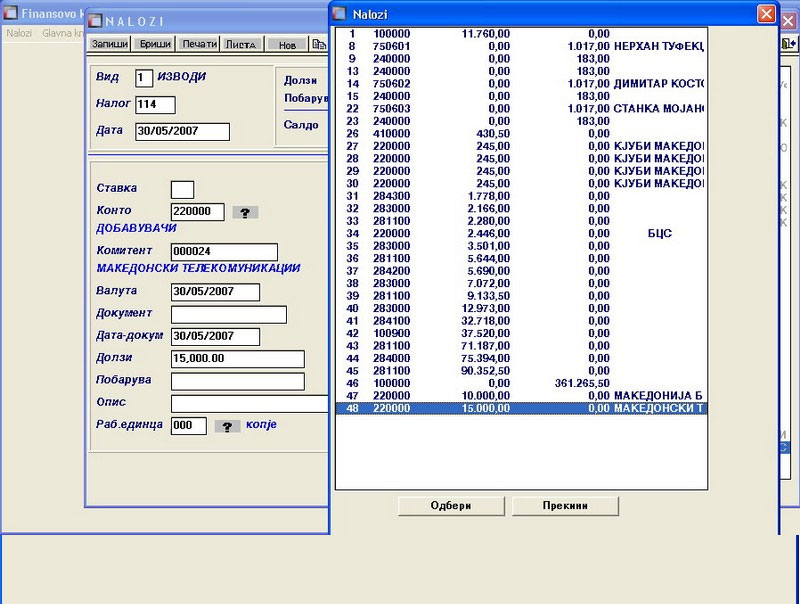This screenshot has height=604, width=800.
Task: Click the Должи field with 15,000.00
Action: click(238, 359)
